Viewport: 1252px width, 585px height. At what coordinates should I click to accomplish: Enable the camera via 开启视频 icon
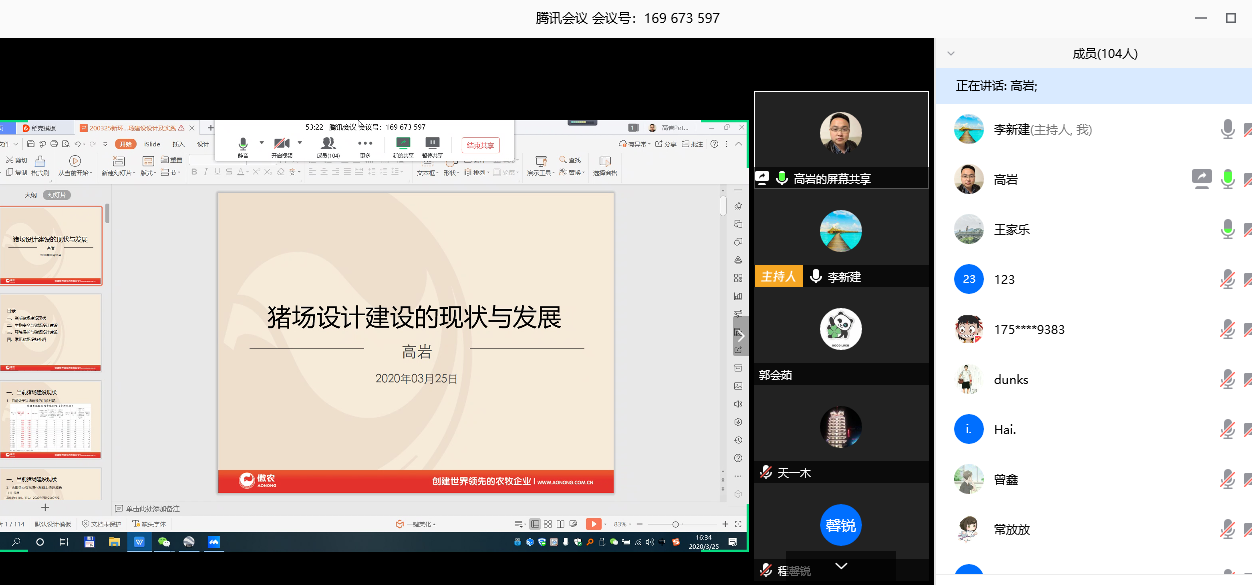pos(283,143)
